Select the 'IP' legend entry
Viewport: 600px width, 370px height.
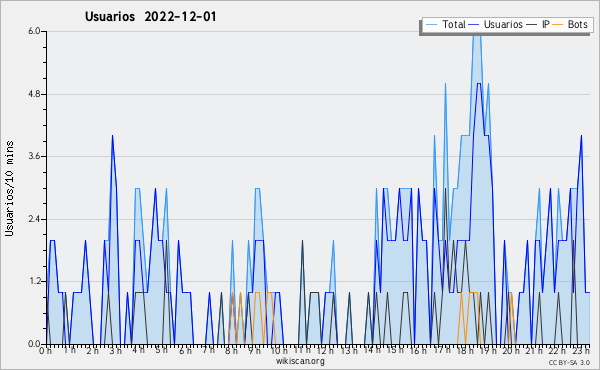click(546, 24)
